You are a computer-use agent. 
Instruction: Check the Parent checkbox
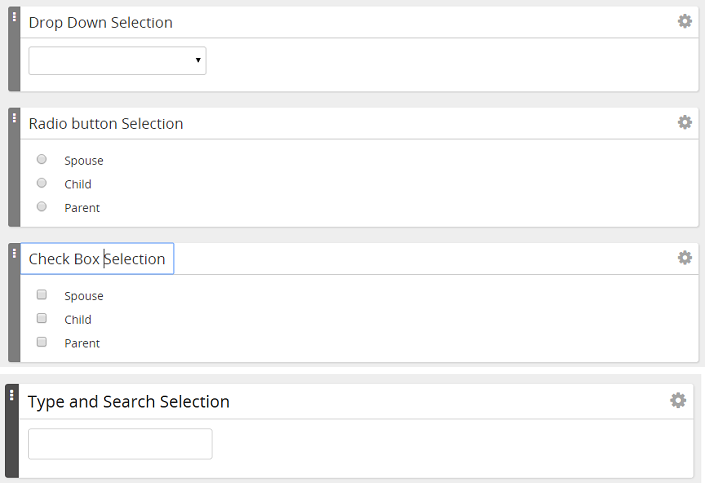(41, 342)
